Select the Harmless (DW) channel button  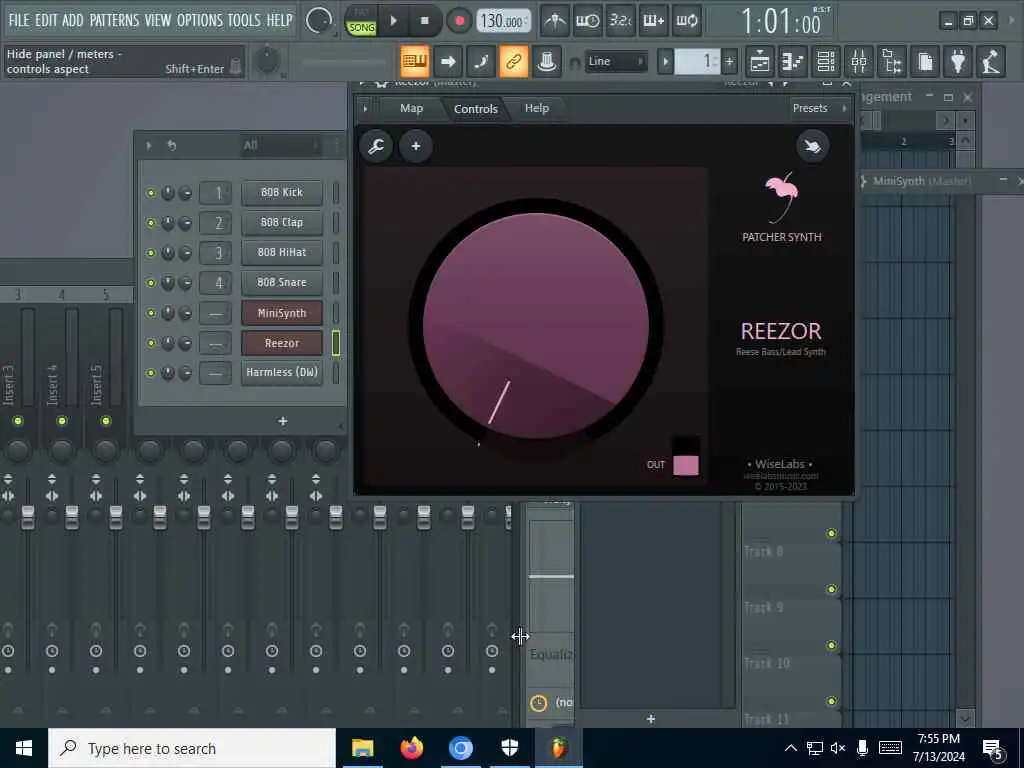pyautogui.click(x=282, y=373)
